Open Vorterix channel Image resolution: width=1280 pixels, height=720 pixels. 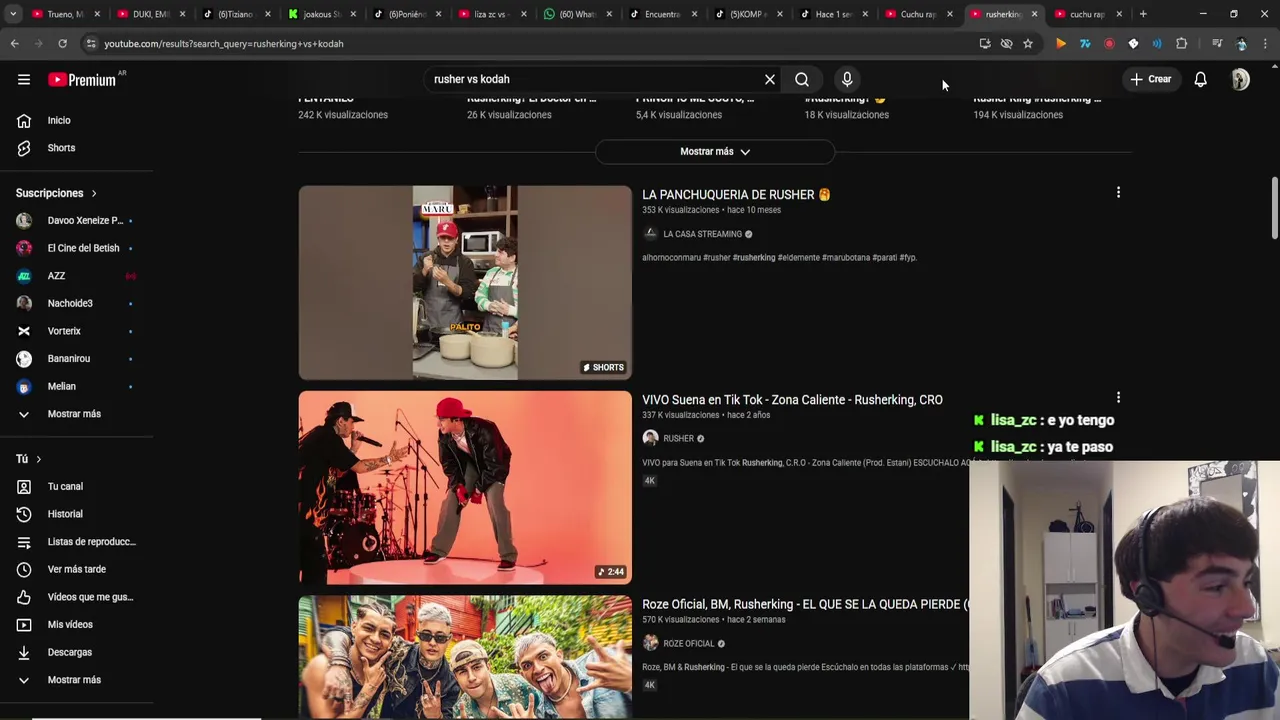76,331
